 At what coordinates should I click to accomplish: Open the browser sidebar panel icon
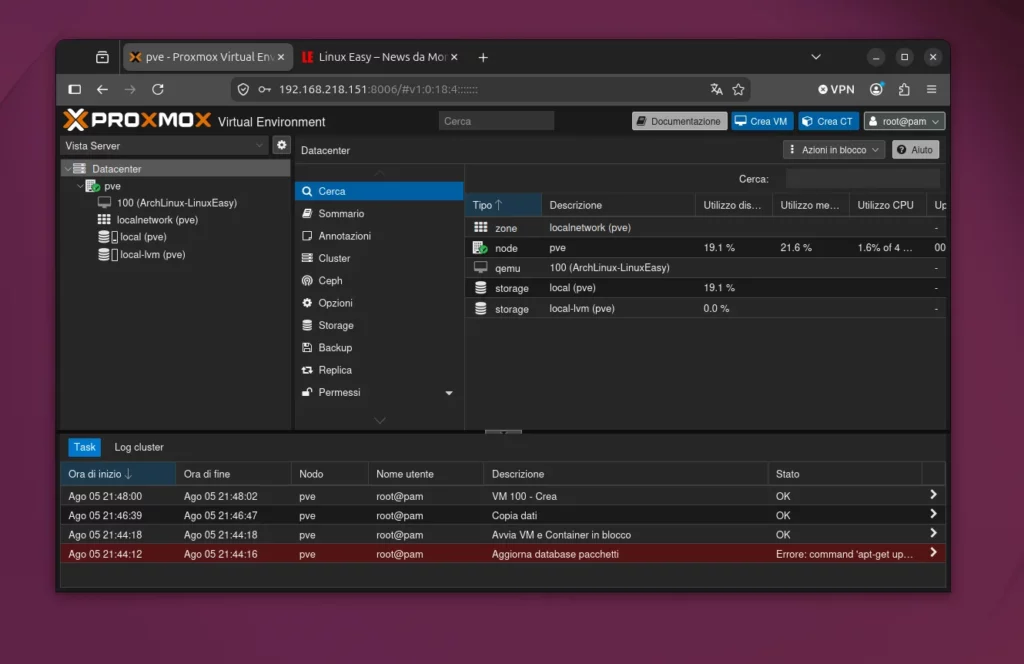(74, 89)
